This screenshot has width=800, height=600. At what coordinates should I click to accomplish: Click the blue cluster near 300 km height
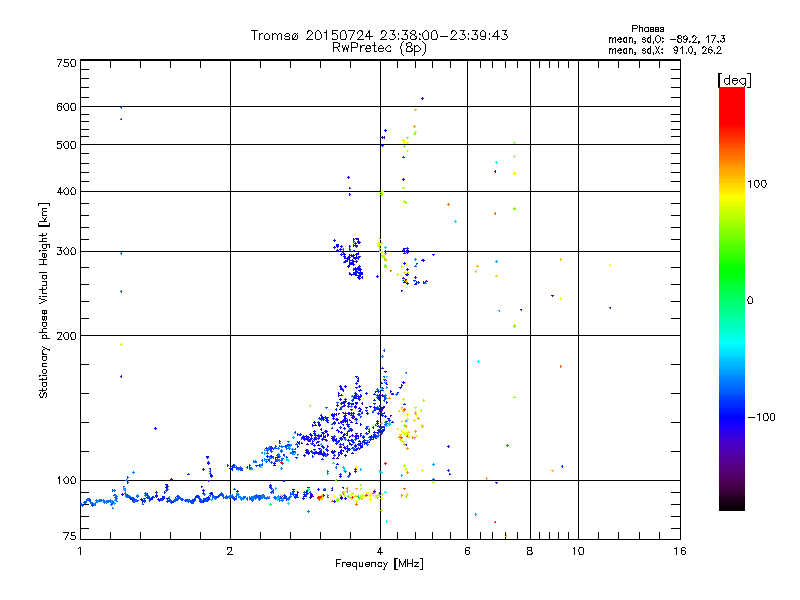(x=349, y=259)
